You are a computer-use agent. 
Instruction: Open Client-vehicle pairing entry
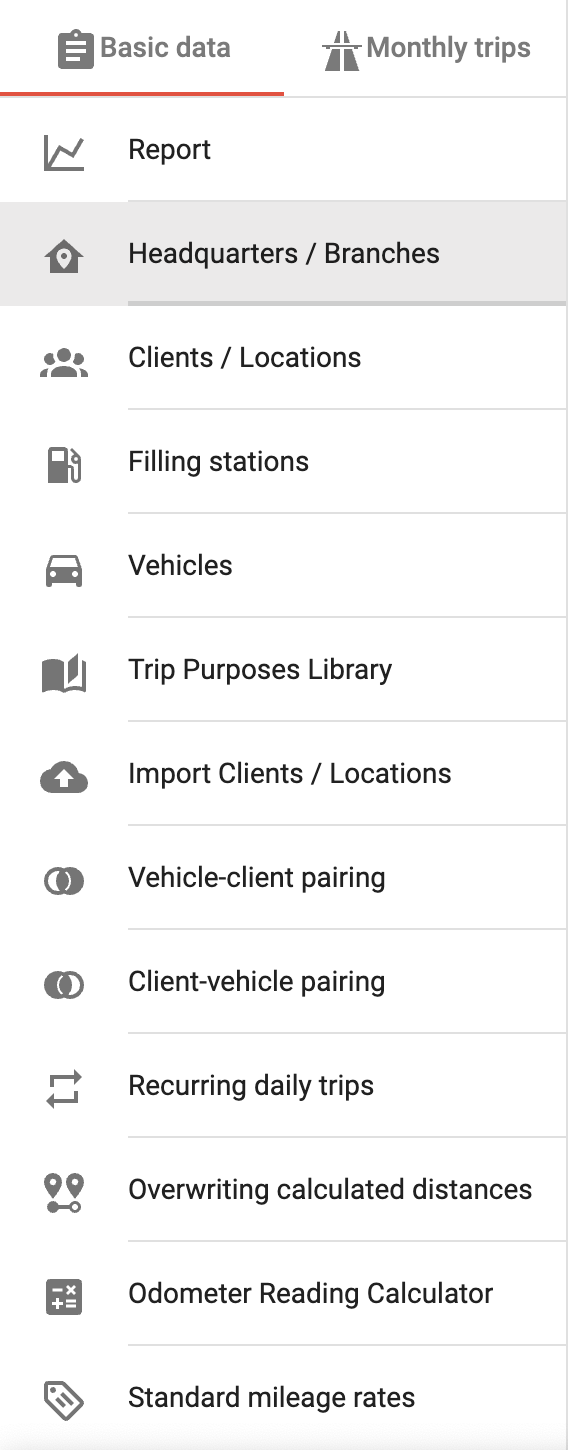click(x=284, y=982)
